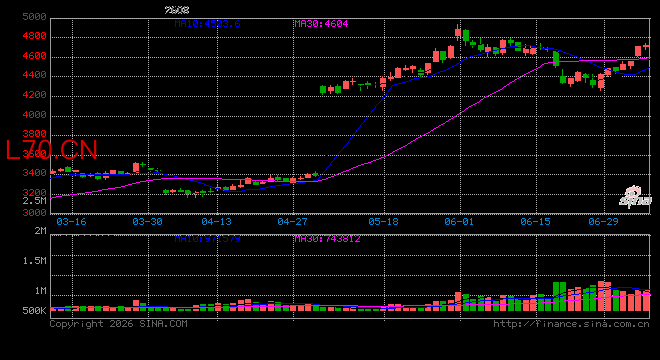Select the 4400 price axis label
This screenshot has width=660, height=360.
(34, 75)
